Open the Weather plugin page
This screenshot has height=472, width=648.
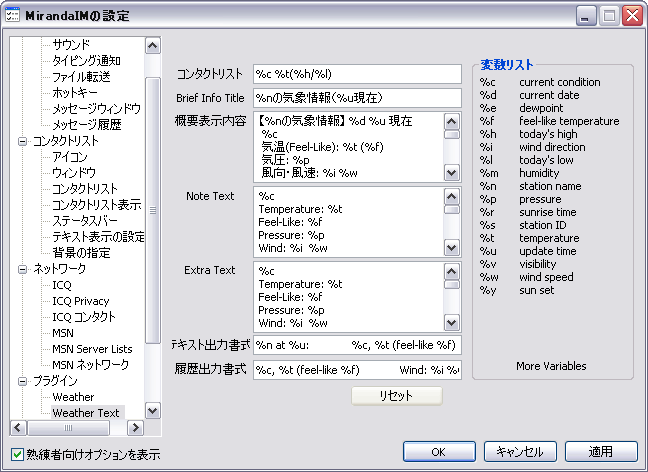pyautogui.click(x=73, y=397)
